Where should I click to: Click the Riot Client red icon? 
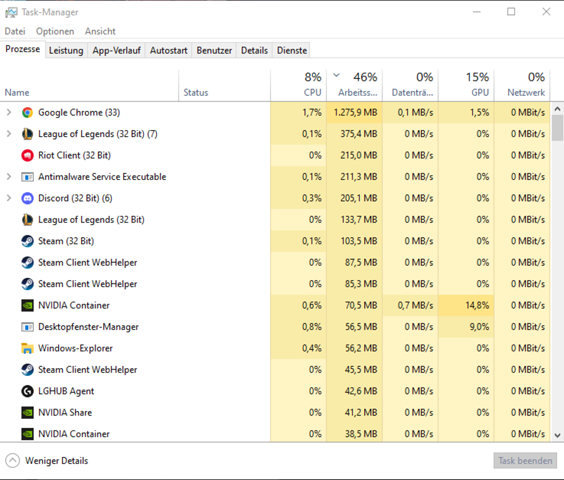tap(27, 155)
